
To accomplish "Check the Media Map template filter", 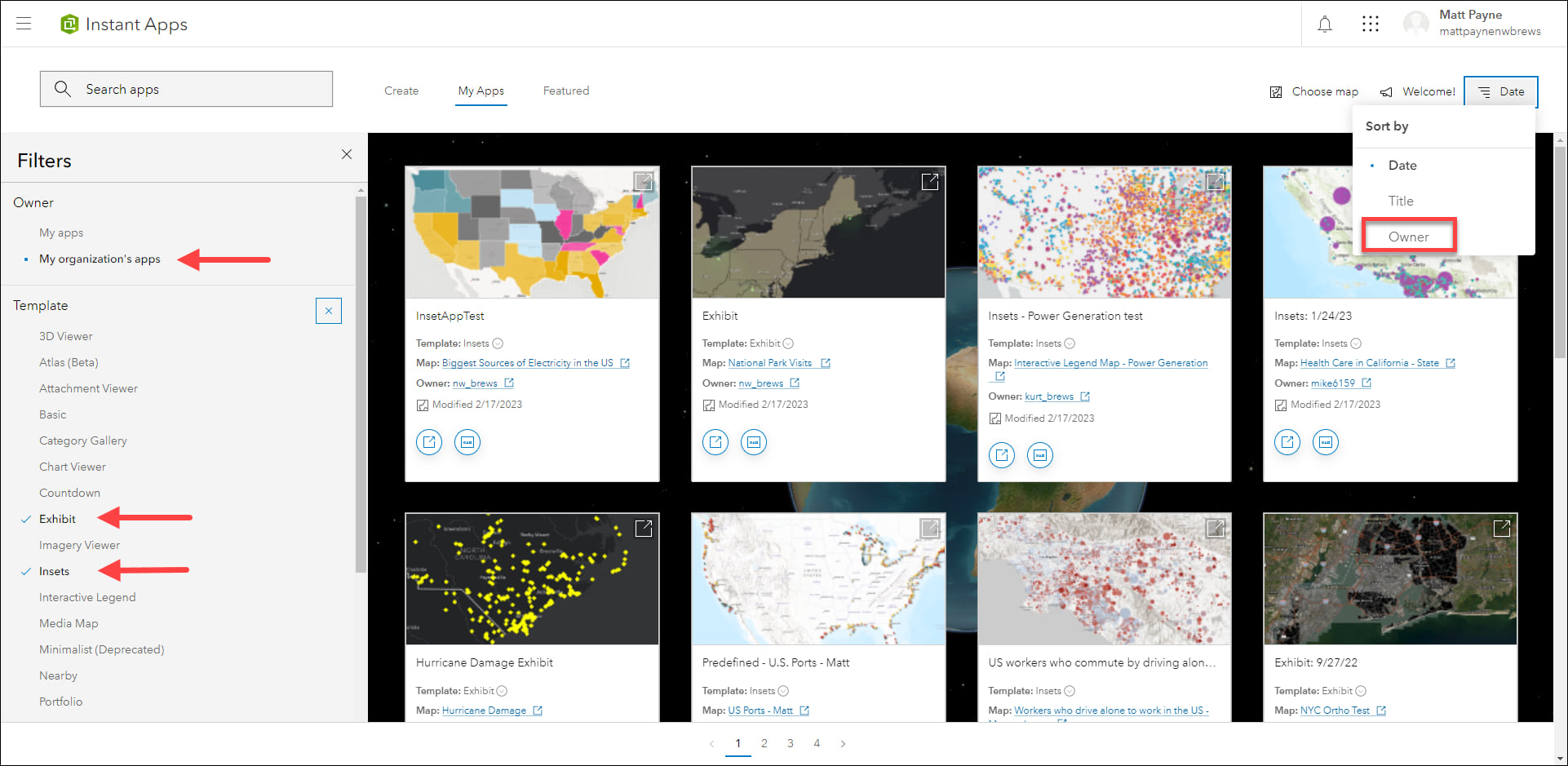I will [69, 623].
